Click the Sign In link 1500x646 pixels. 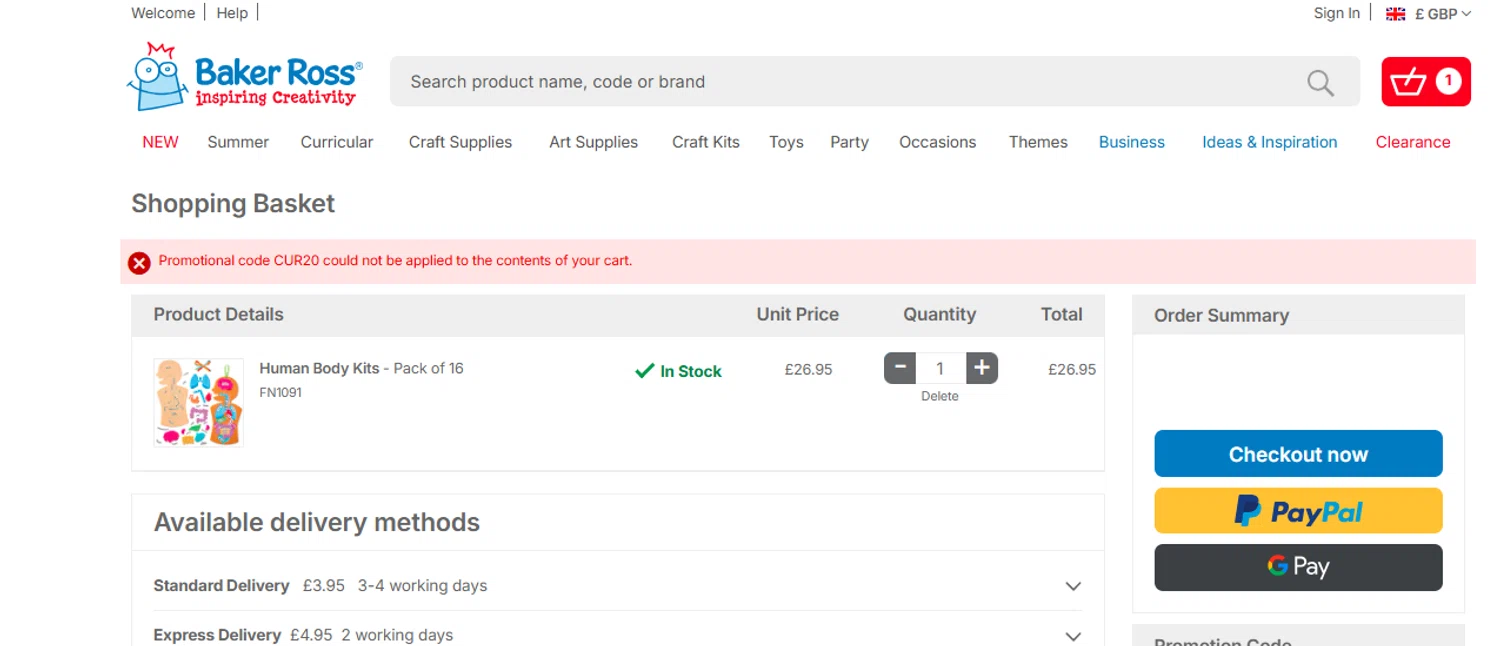[1336, 13]
